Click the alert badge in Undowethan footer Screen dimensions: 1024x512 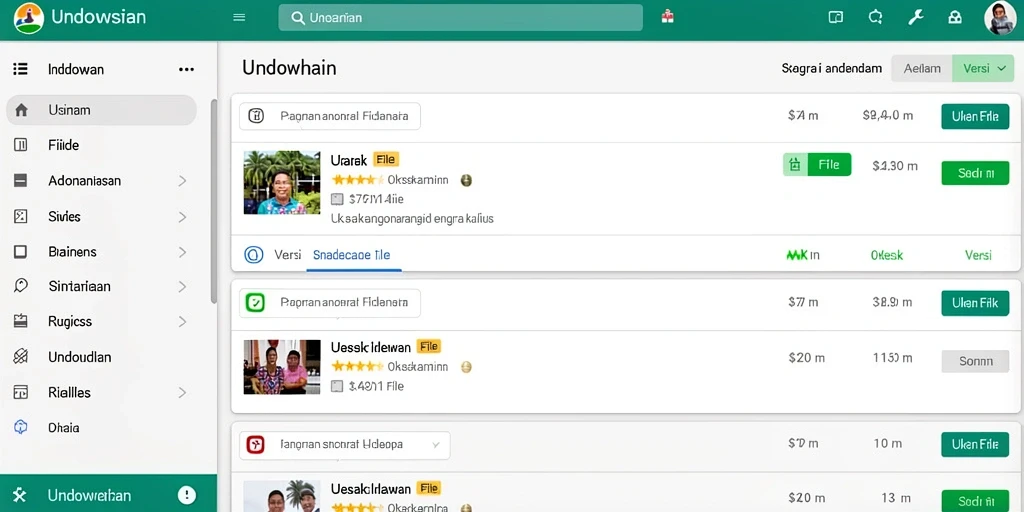(x=187, y=494)
